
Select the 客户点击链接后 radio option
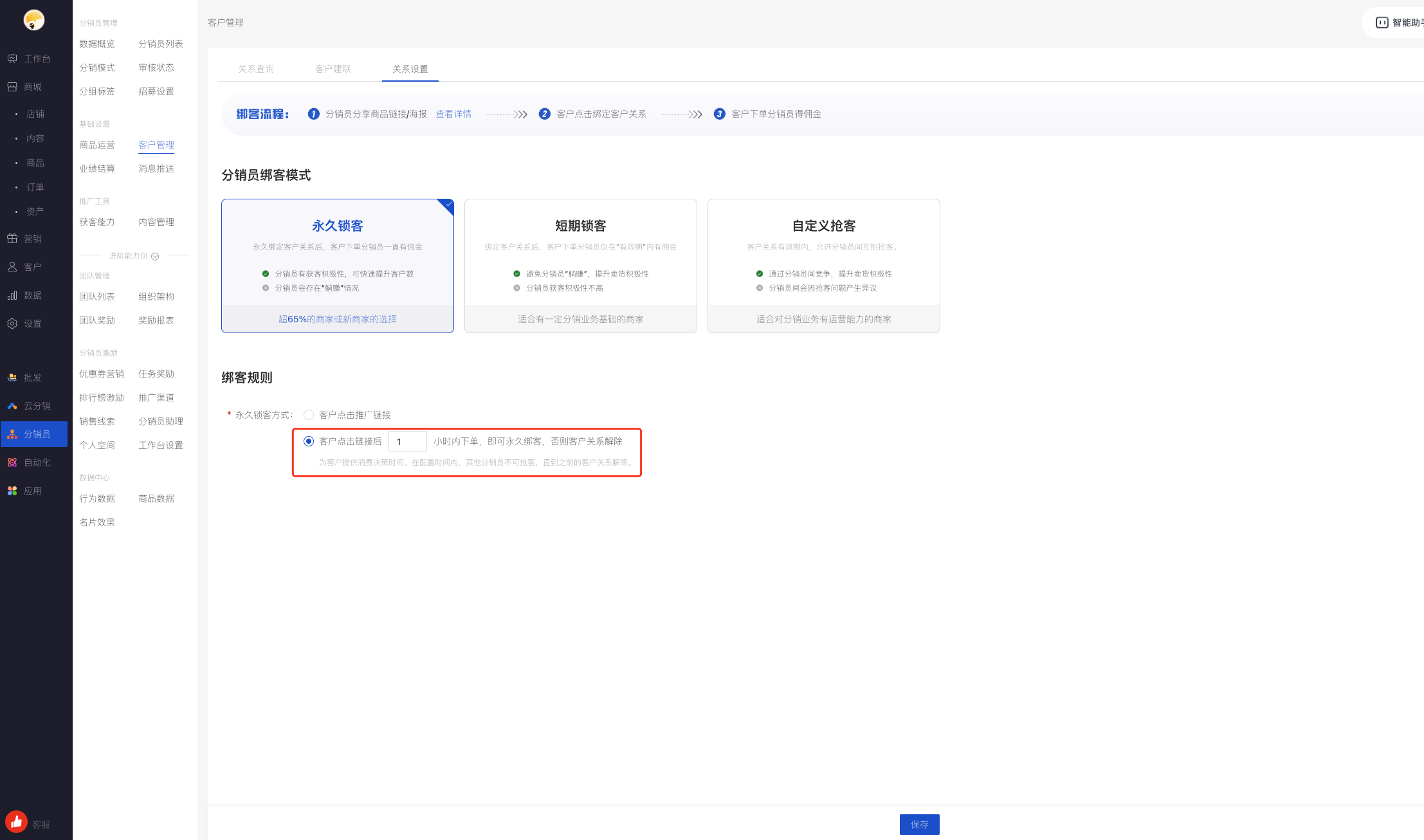(x=309, y=441)
